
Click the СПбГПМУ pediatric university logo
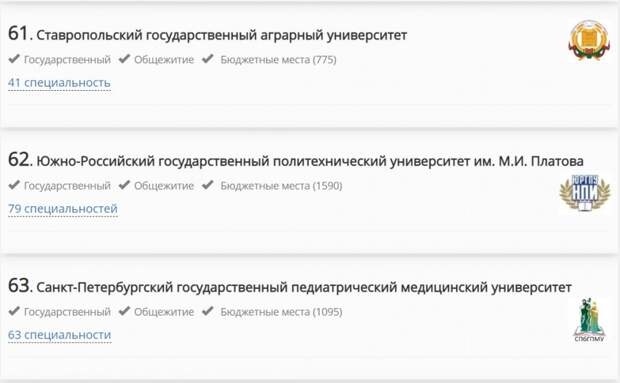click(589, 320)
